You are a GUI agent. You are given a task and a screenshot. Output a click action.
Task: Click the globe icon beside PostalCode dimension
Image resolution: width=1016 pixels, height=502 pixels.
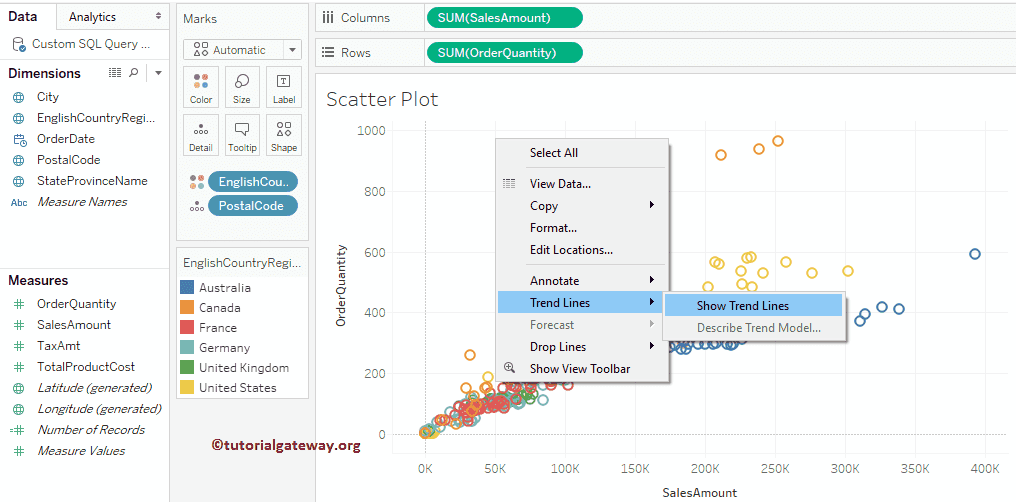pyautogui.click(x=19, y=160)
